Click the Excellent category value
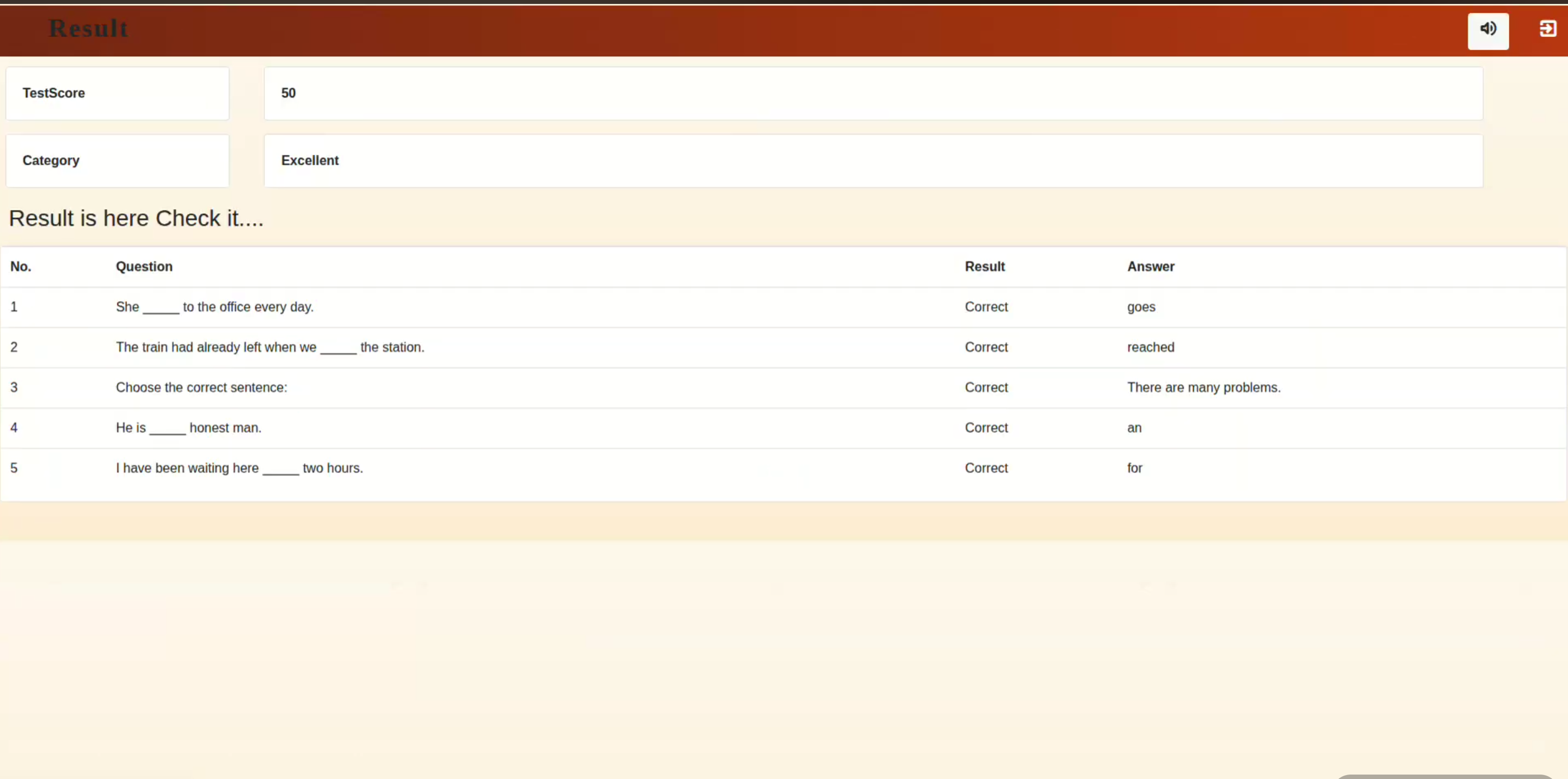The width and height of the screenshot is (1568, 779). [x=310, y=161]
